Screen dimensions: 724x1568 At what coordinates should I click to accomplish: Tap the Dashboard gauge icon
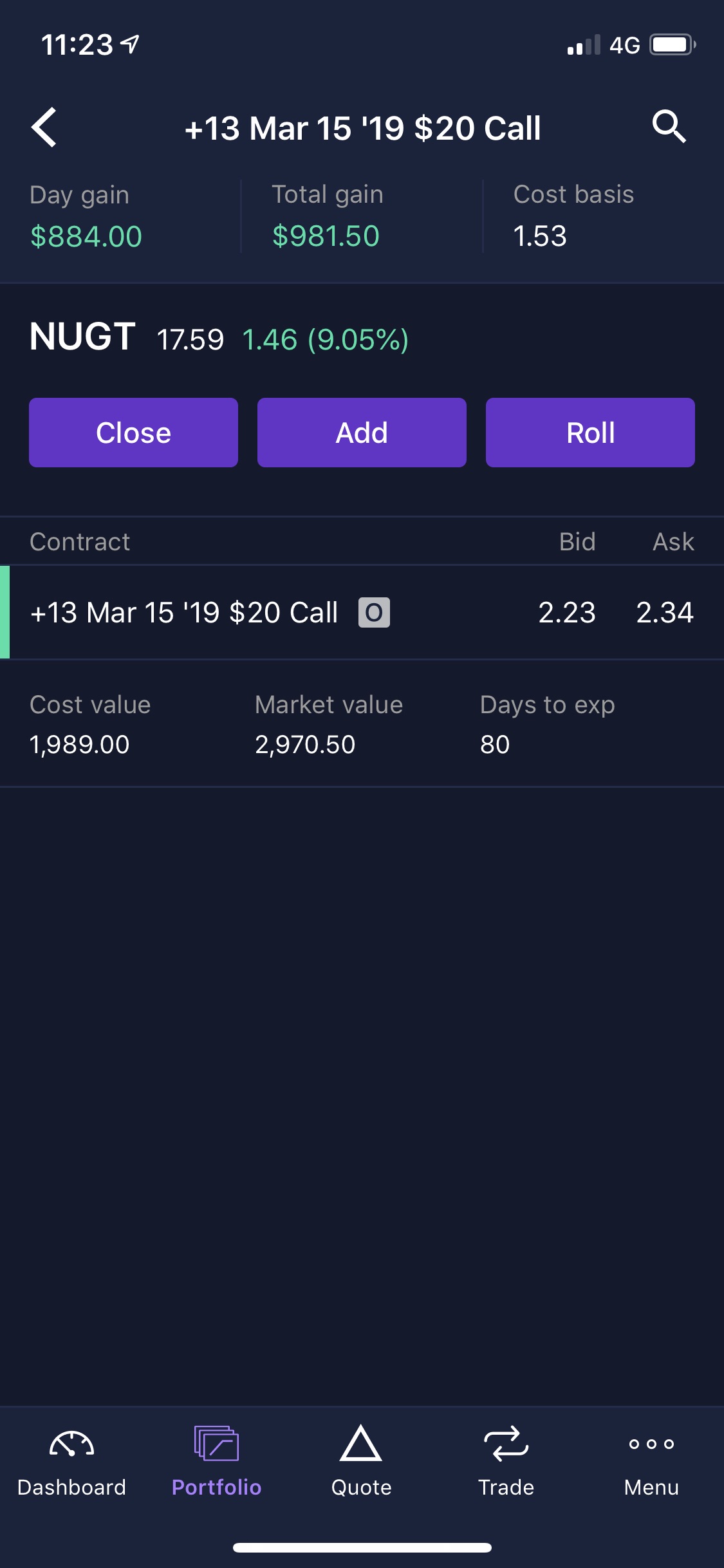(x=71, y=1444)
